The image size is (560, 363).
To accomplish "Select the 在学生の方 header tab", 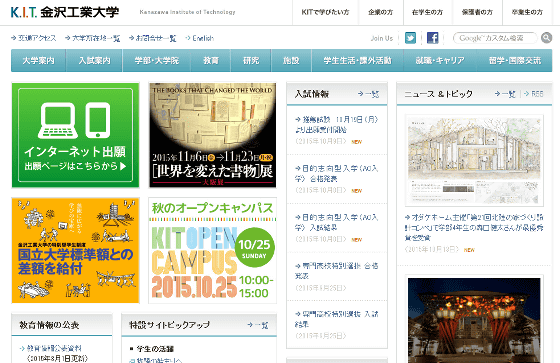I will 428,12.
